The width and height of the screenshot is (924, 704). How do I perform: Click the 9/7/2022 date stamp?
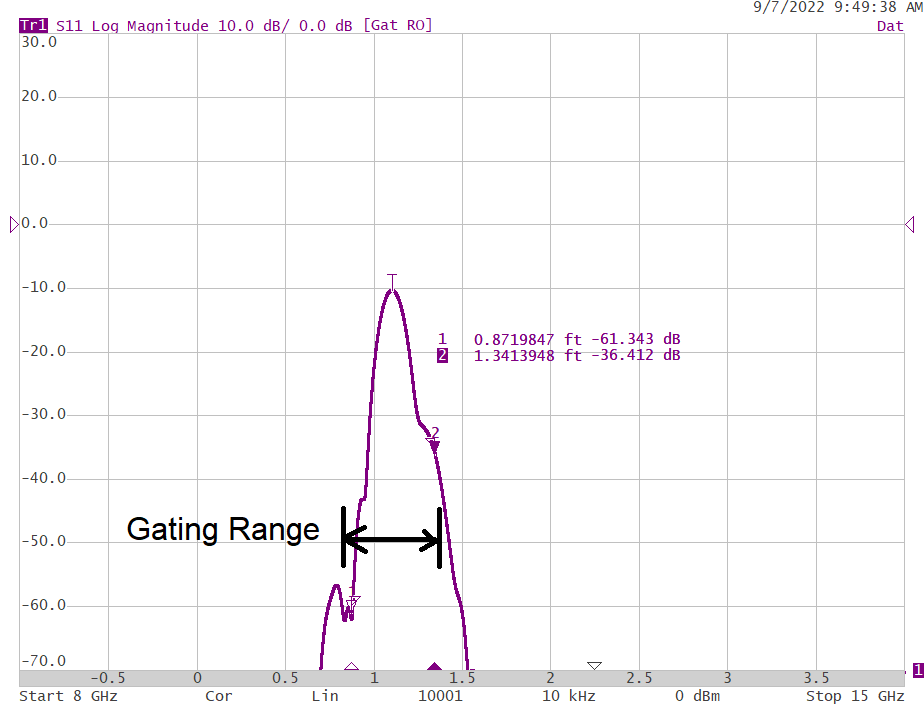tap(789, 7)
